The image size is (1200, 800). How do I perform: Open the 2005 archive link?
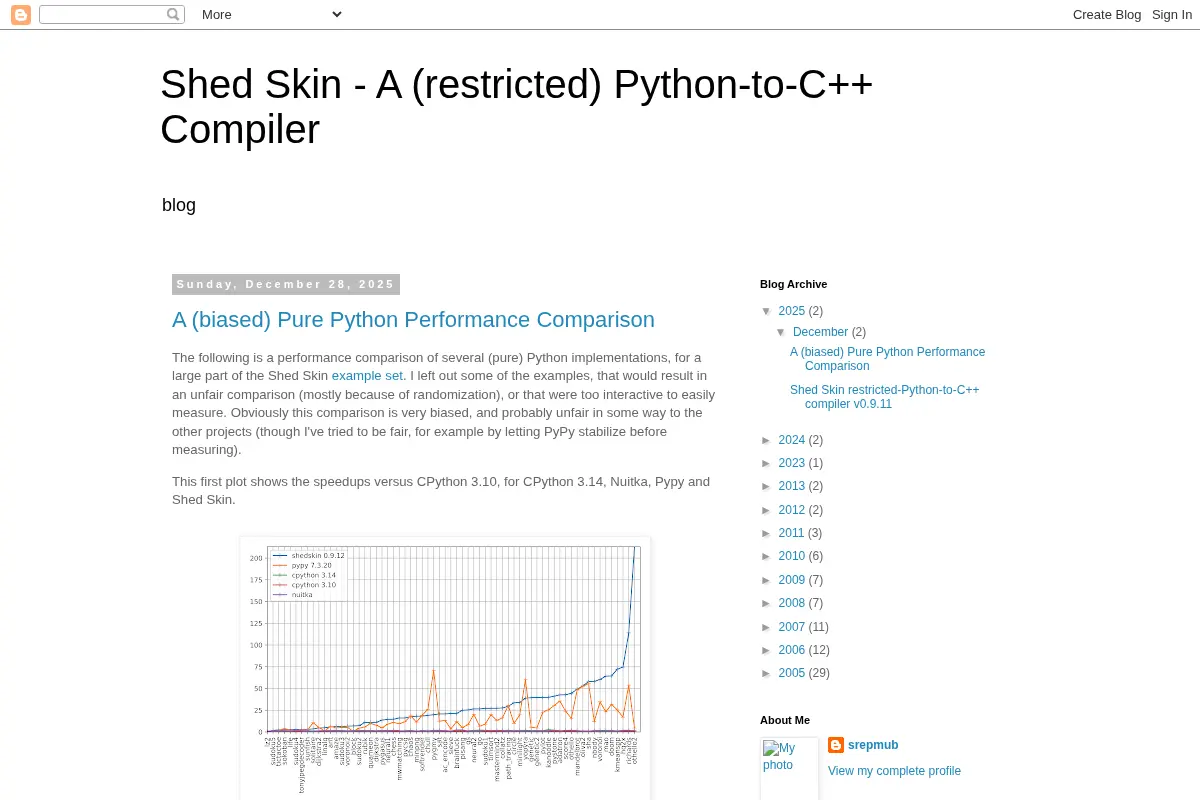pyautogui.click(x=792, y=673)
